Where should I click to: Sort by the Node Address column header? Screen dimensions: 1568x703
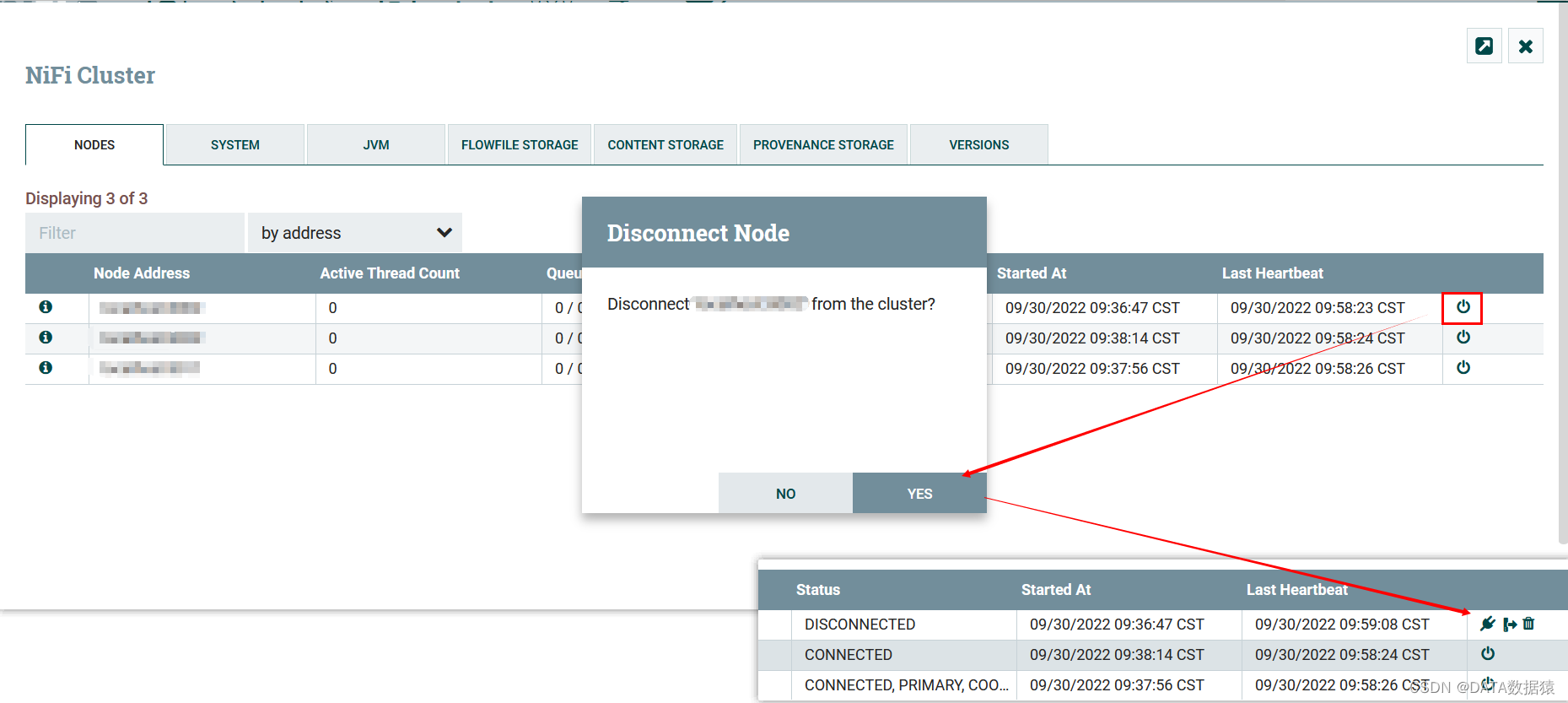click(142, 273)
